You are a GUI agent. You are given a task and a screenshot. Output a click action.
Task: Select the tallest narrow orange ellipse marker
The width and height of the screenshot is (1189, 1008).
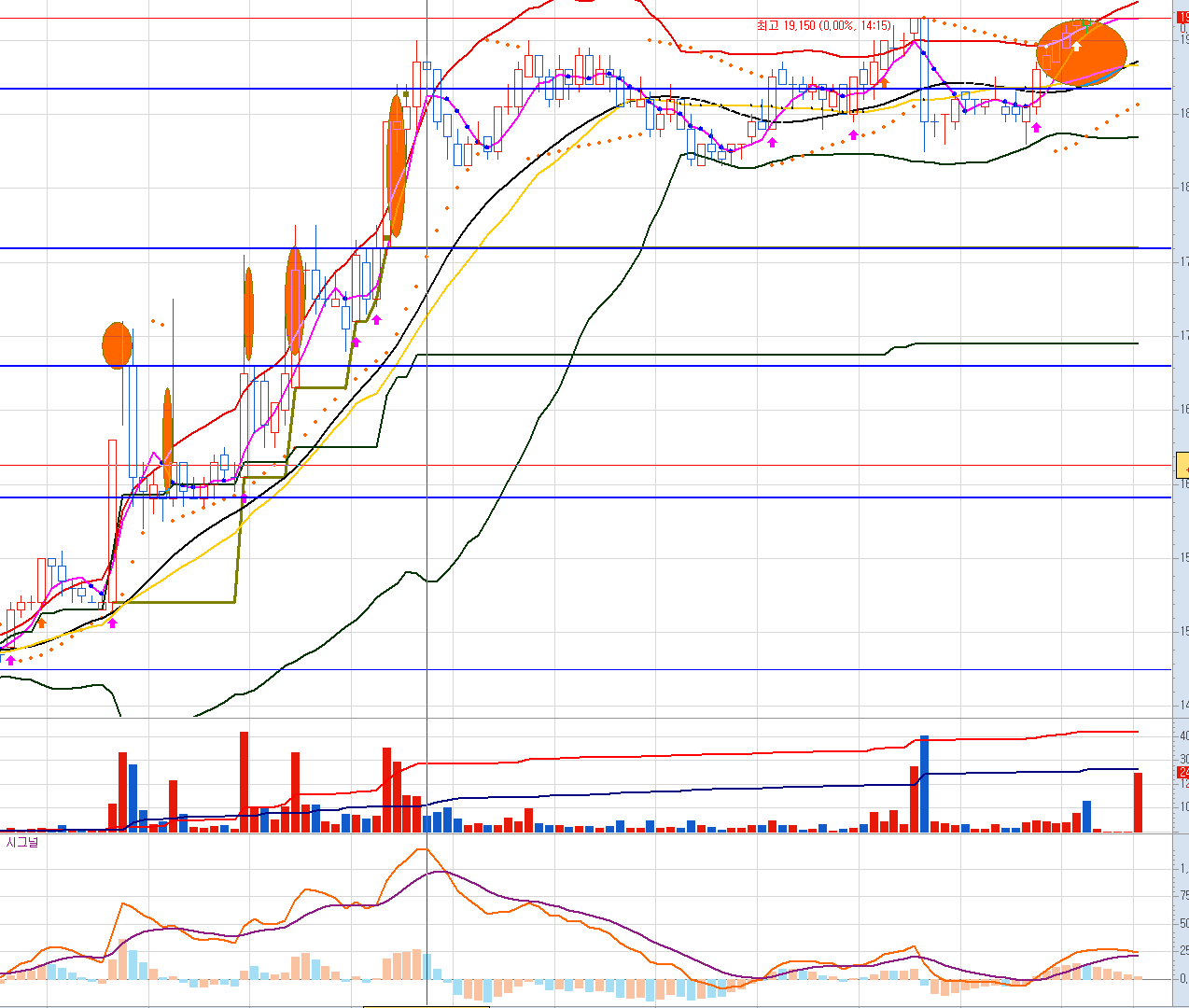[396, 166]
